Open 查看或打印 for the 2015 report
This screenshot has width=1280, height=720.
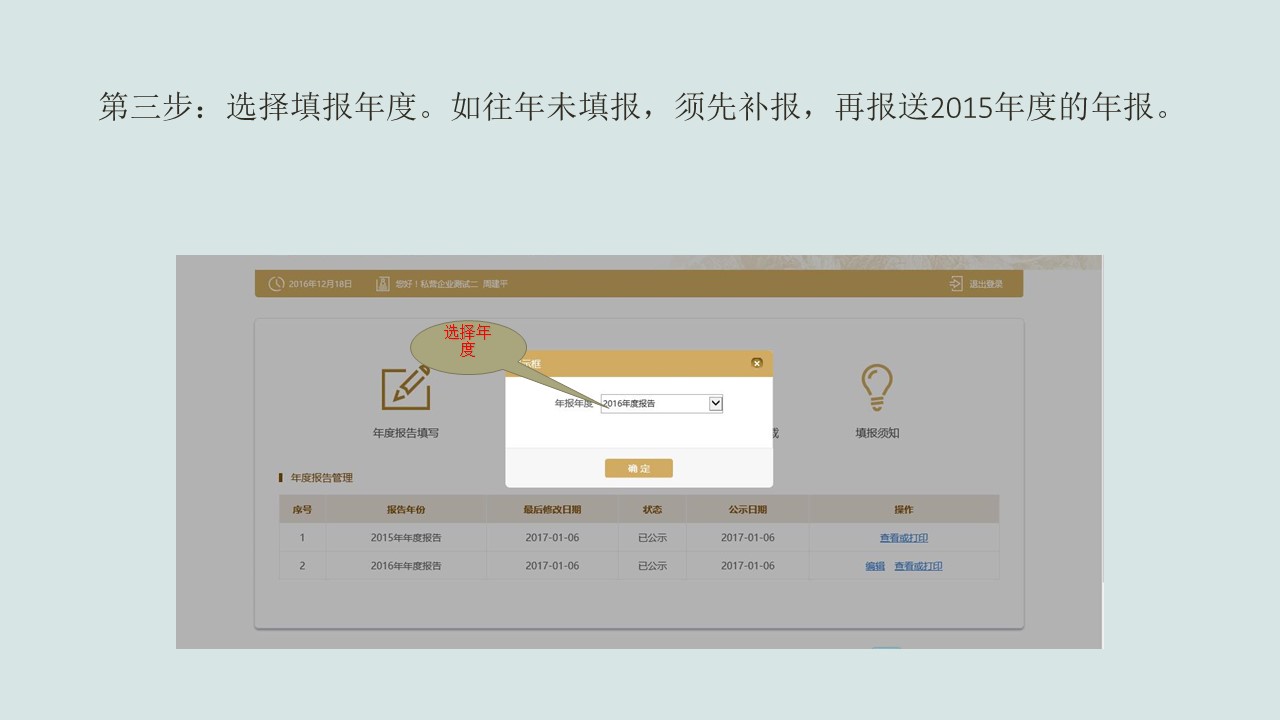point(904,538)
